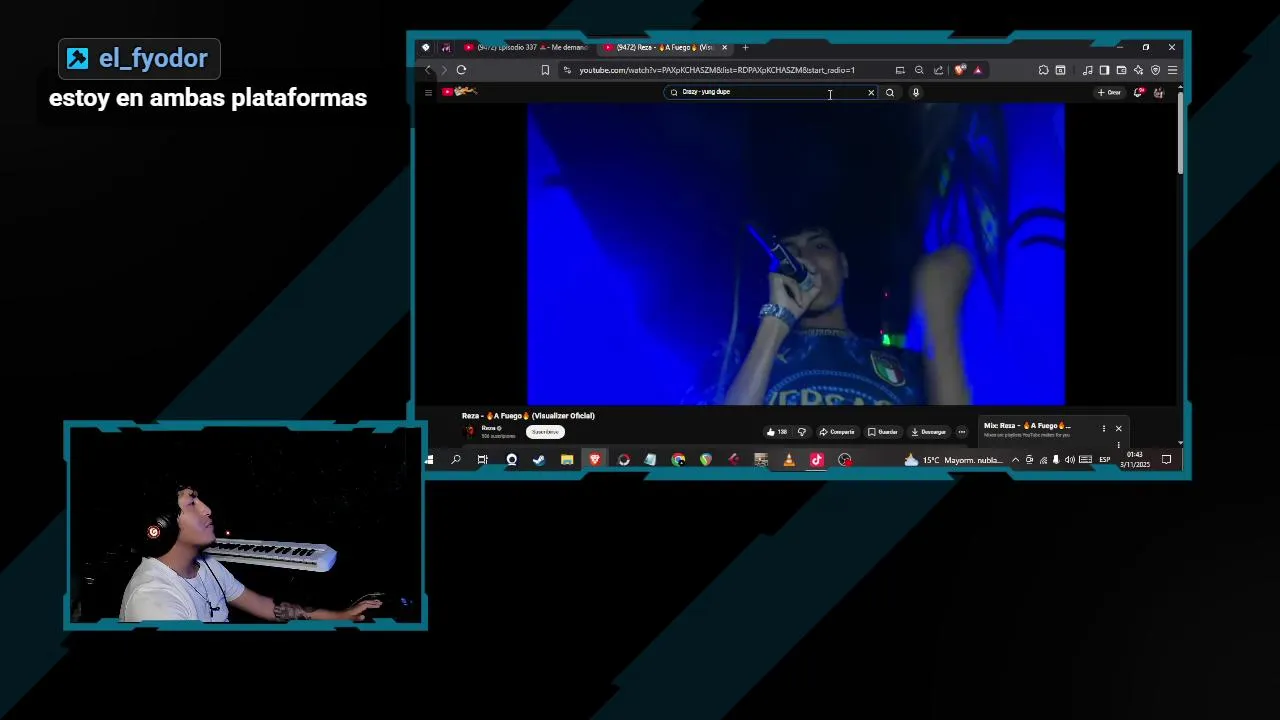Open the Brave main menu
The image size is (1280, 720).
pyautogui.click(x=1172, y=70)
